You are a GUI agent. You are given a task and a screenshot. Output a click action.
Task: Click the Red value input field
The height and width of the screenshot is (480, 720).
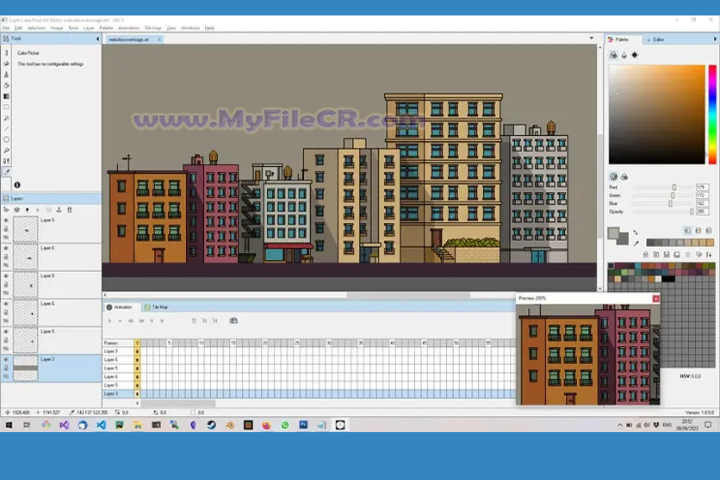[x=702, y=187]
